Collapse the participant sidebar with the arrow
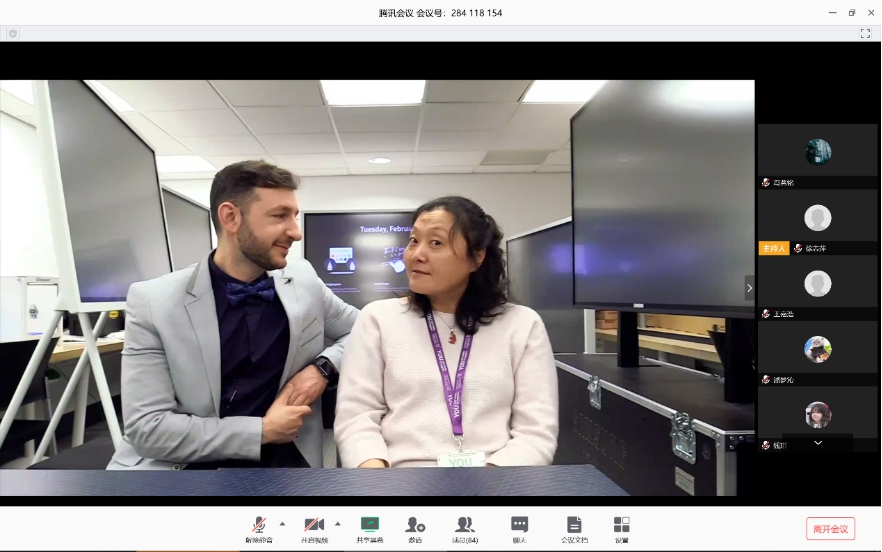Image resolution: width=882 pixels, height=552 pixels. pos(749,287)
